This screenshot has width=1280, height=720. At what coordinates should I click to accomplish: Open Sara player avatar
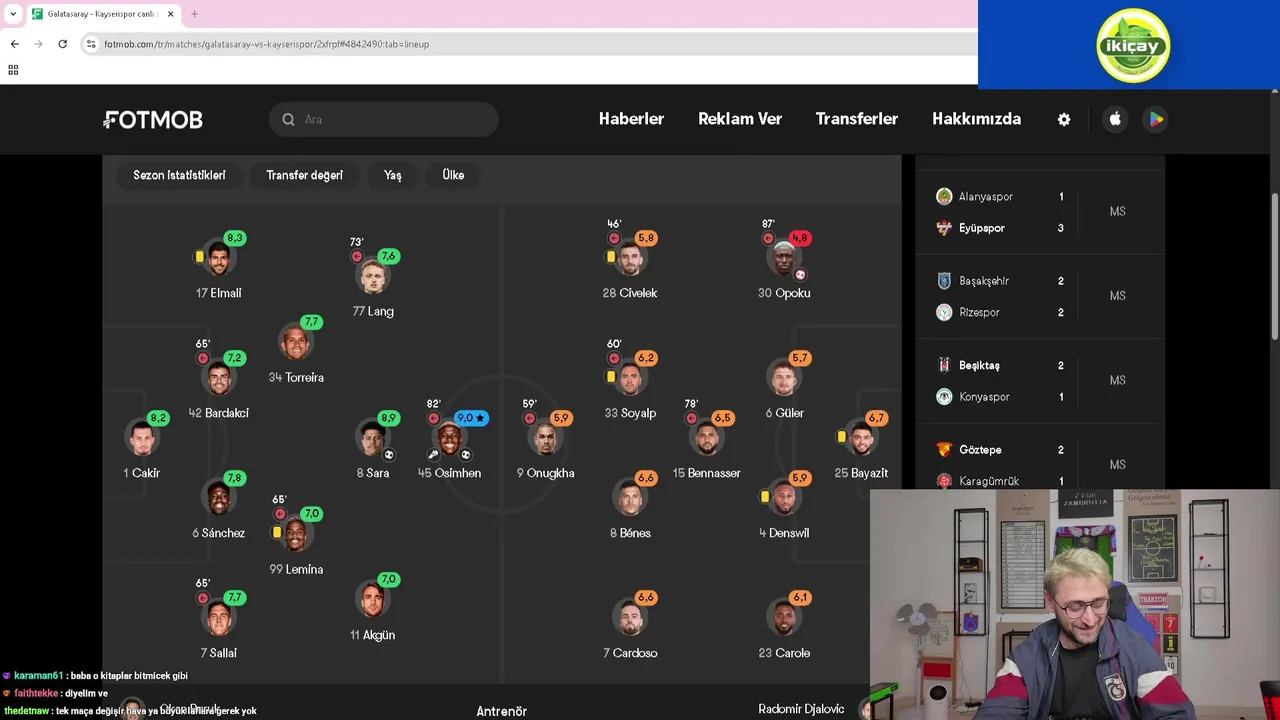373,439
